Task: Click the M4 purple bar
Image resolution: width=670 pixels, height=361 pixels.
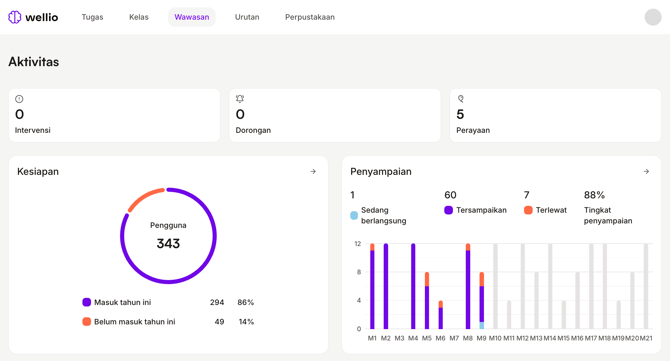Action: coord(413,286)
